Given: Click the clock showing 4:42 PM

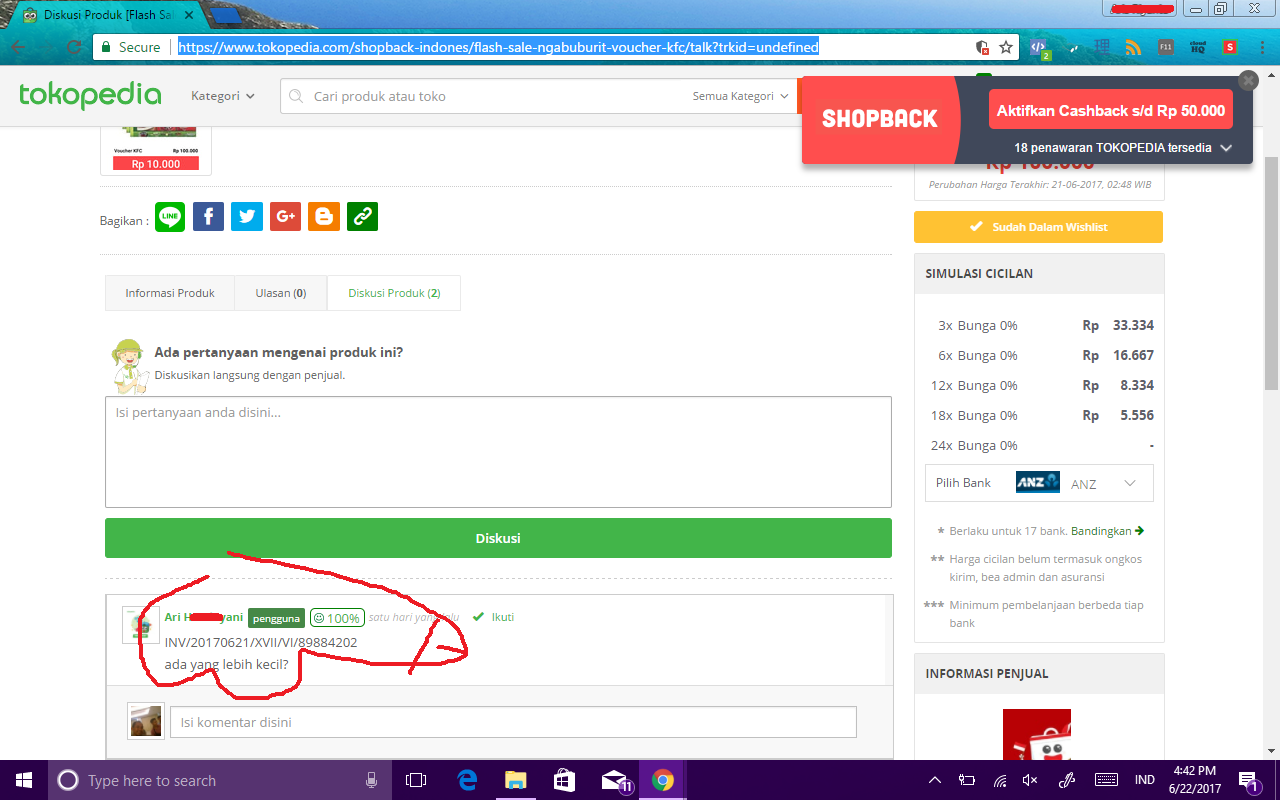Looking at the screenshot, I should [x=1194, y=771].
